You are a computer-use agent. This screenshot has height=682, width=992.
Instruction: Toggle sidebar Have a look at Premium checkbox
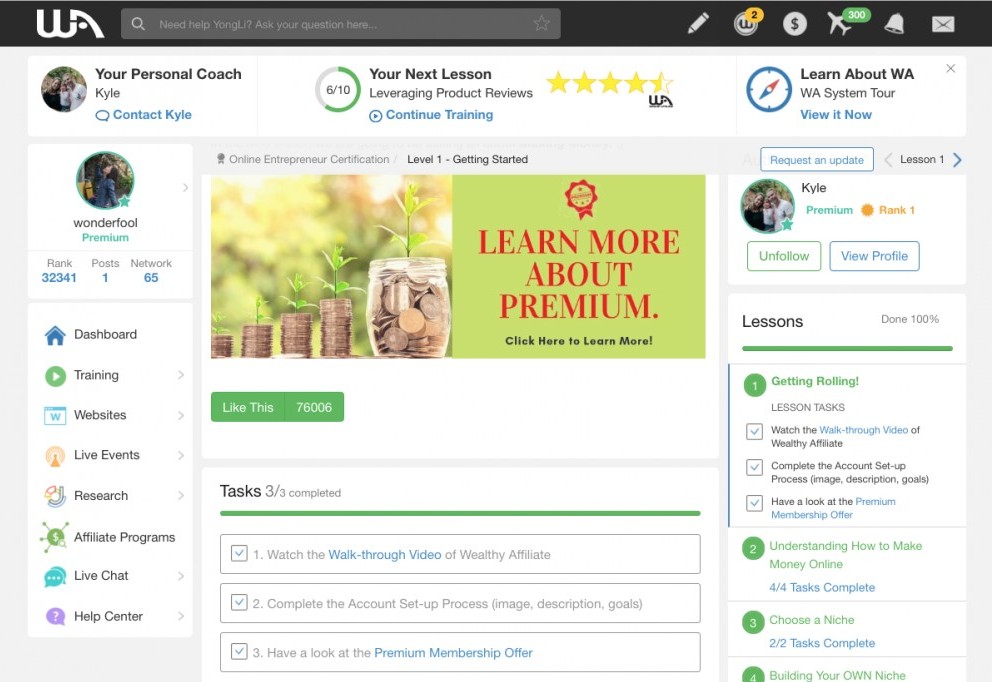pos(754,503)
